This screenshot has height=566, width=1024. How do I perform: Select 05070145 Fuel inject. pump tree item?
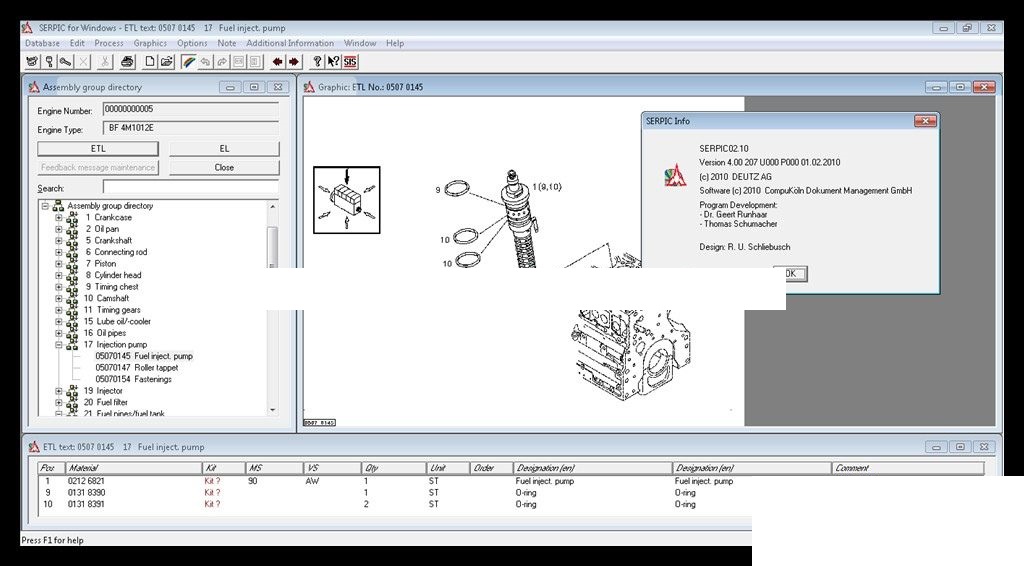(x=144, y=356)
